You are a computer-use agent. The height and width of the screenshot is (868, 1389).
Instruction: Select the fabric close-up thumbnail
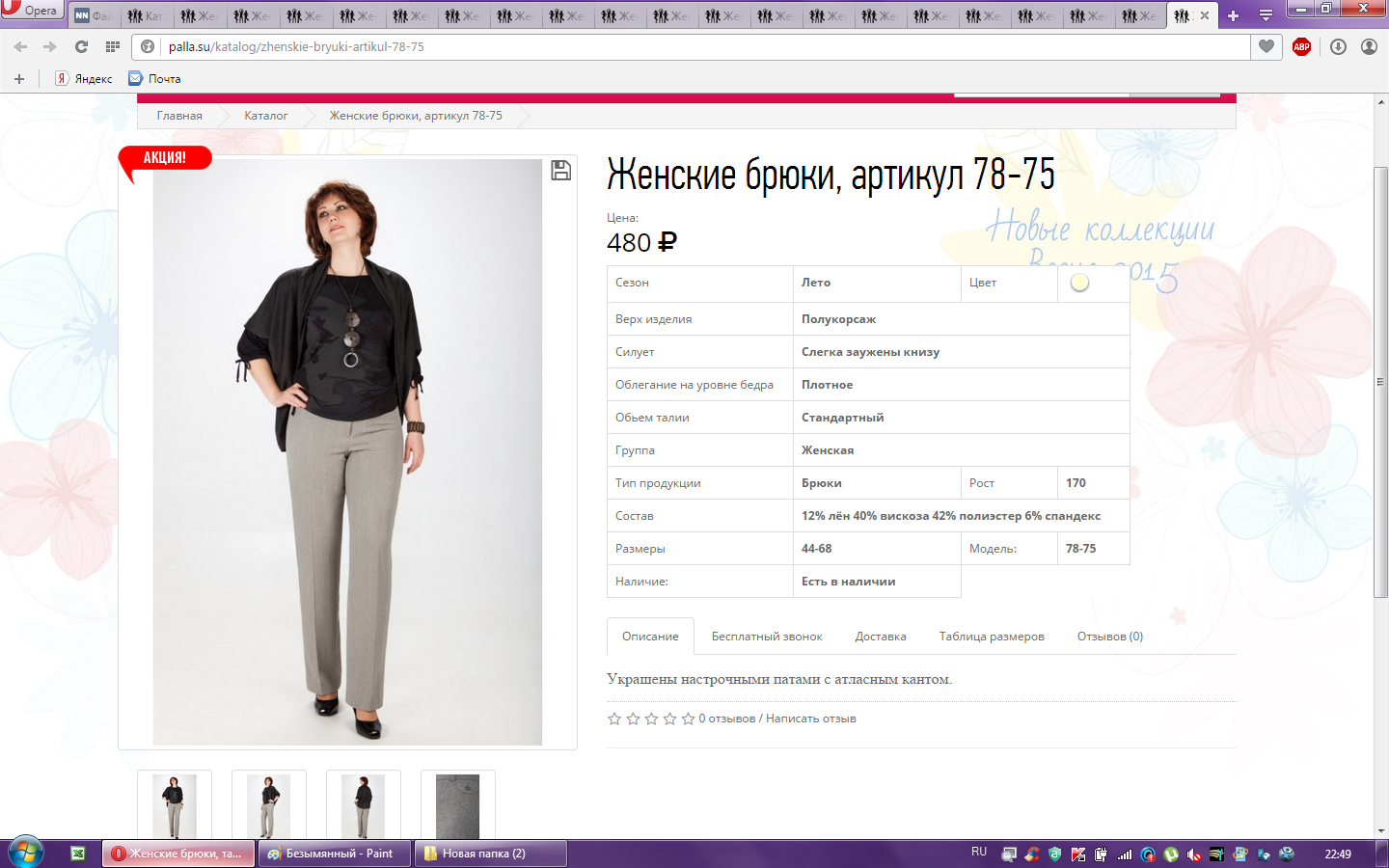coord(458,805)
